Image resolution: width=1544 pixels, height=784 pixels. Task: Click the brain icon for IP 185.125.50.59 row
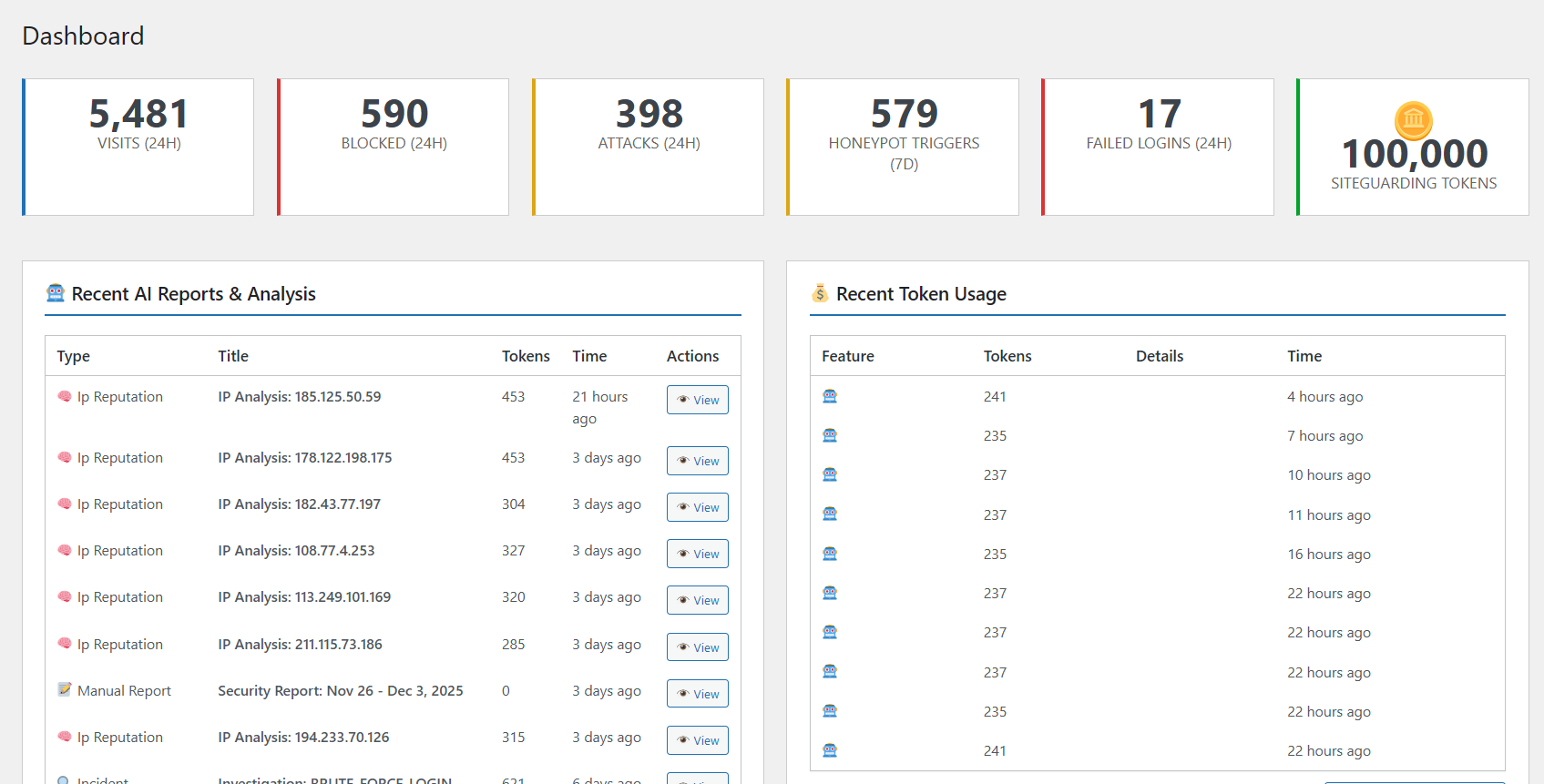[x=65, y=396]
